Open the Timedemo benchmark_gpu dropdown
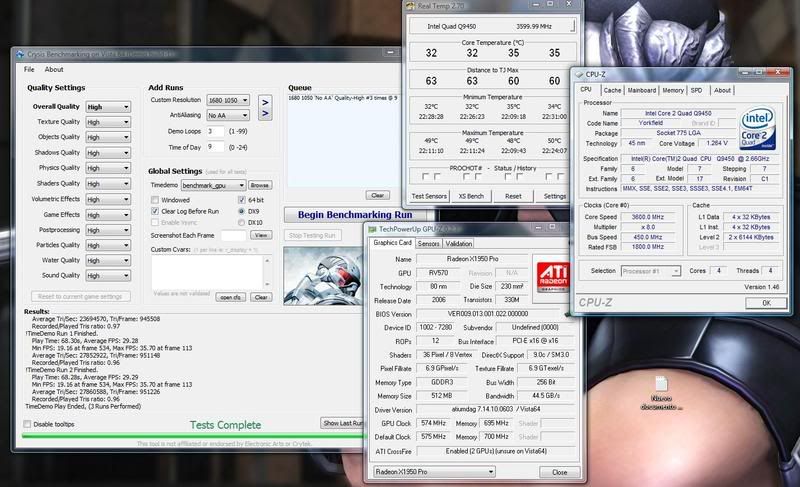 click(213, 185)
